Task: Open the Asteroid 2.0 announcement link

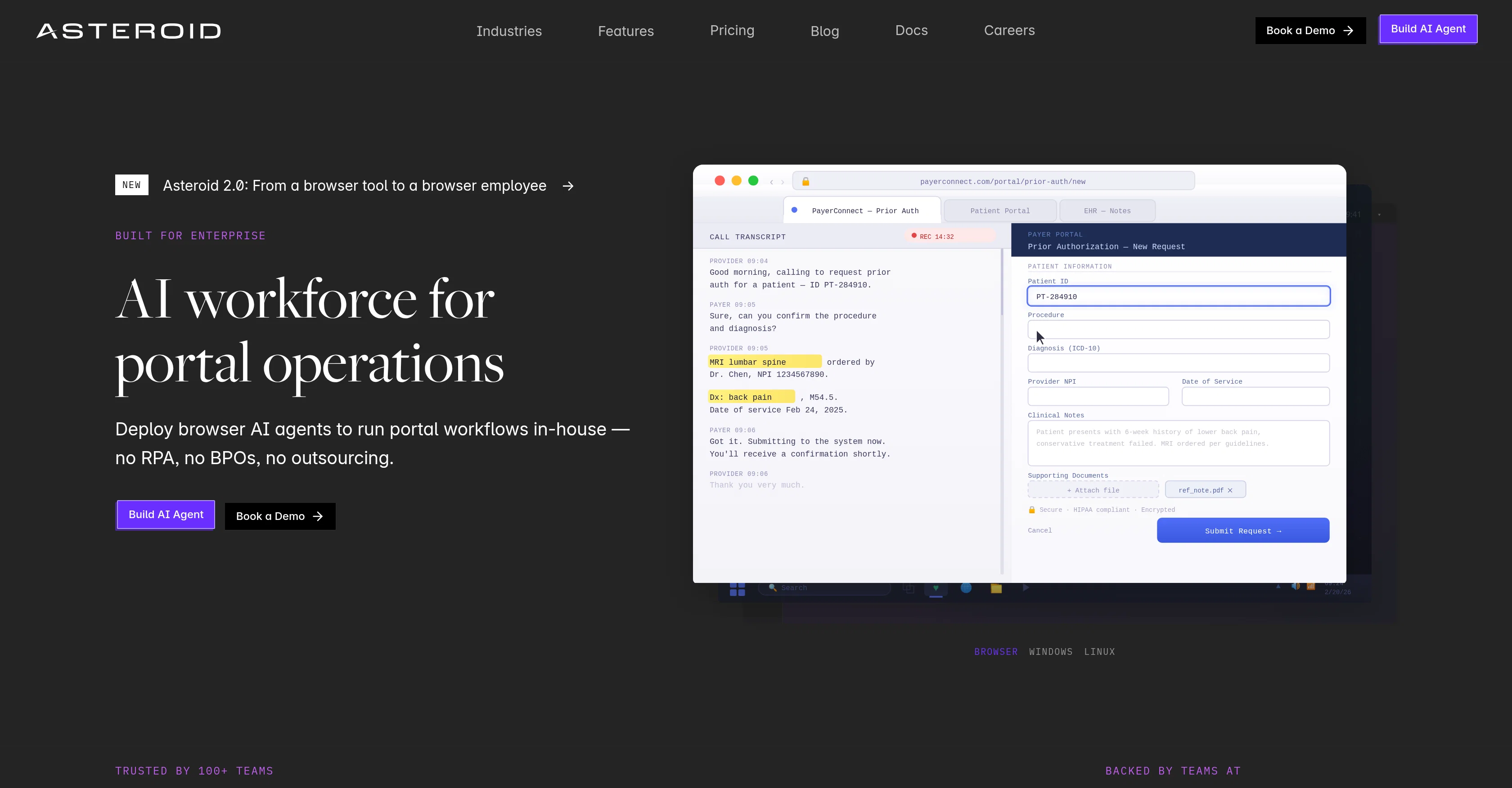Action: point(355,186)
